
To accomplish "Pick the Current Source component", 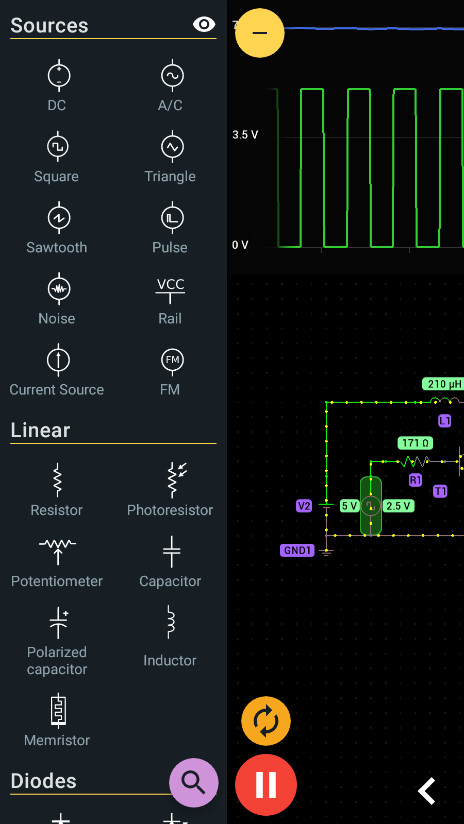I will click(57, 370).
